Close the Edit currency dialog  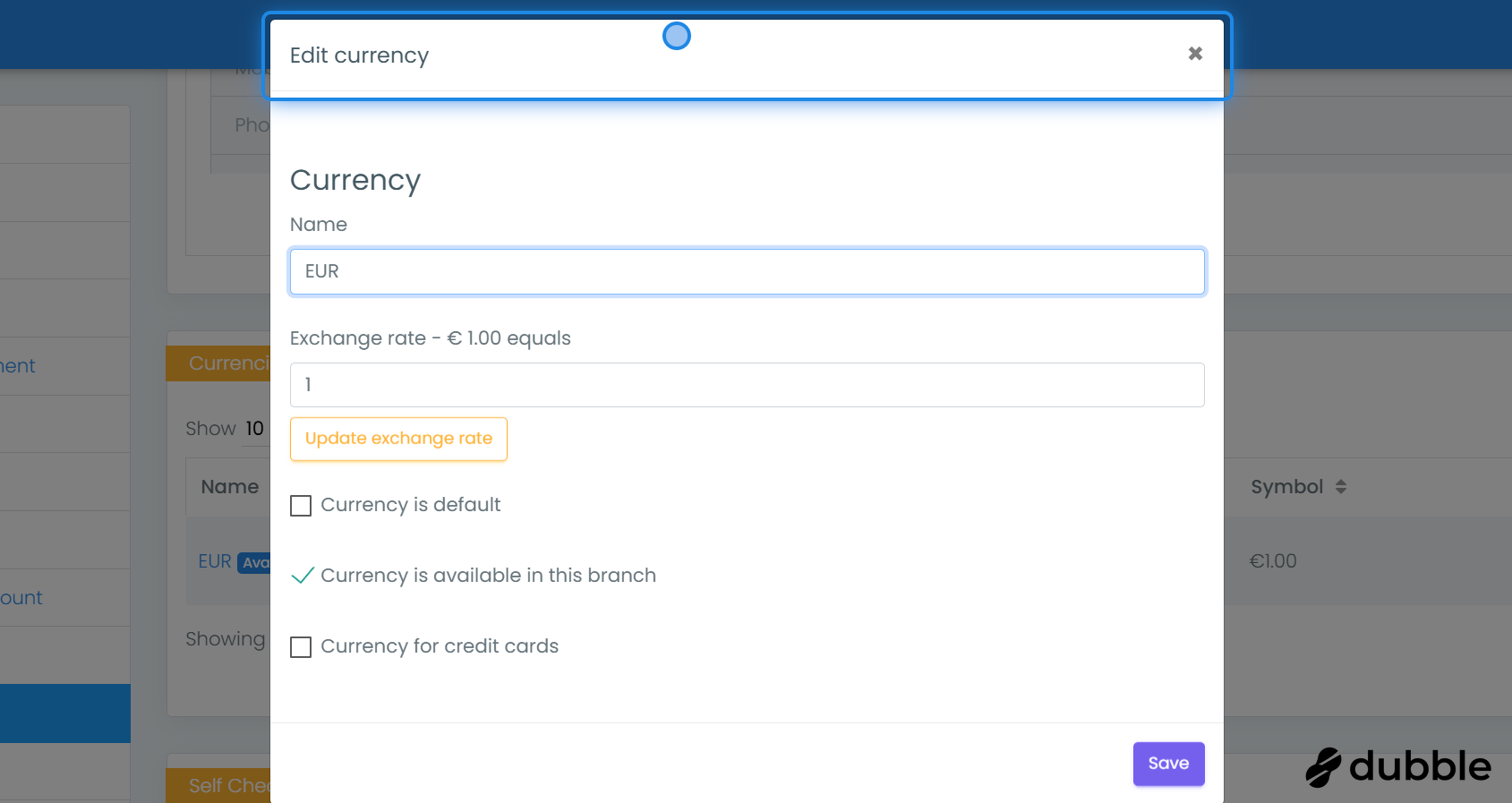(1195, 54)
